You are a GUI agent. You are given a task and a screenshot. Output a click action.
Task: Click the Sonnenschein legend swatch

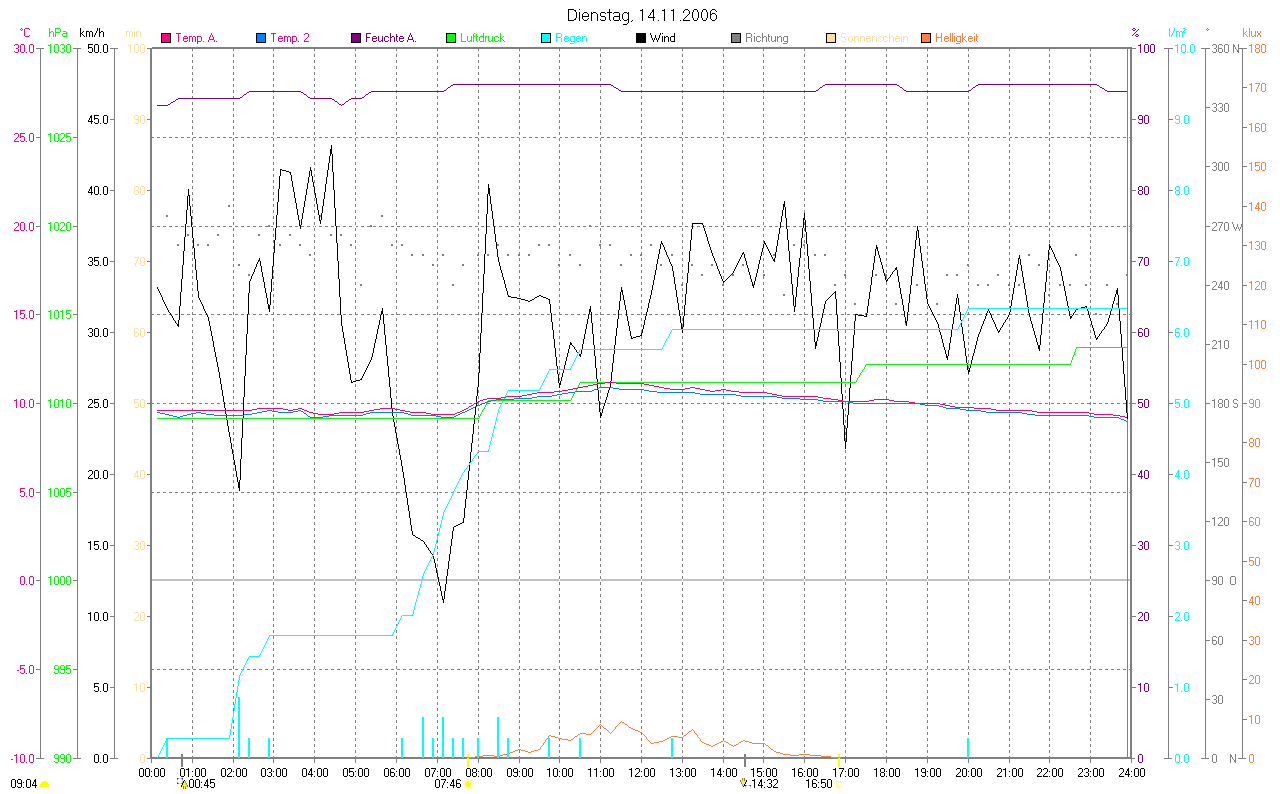pos(831,38)
